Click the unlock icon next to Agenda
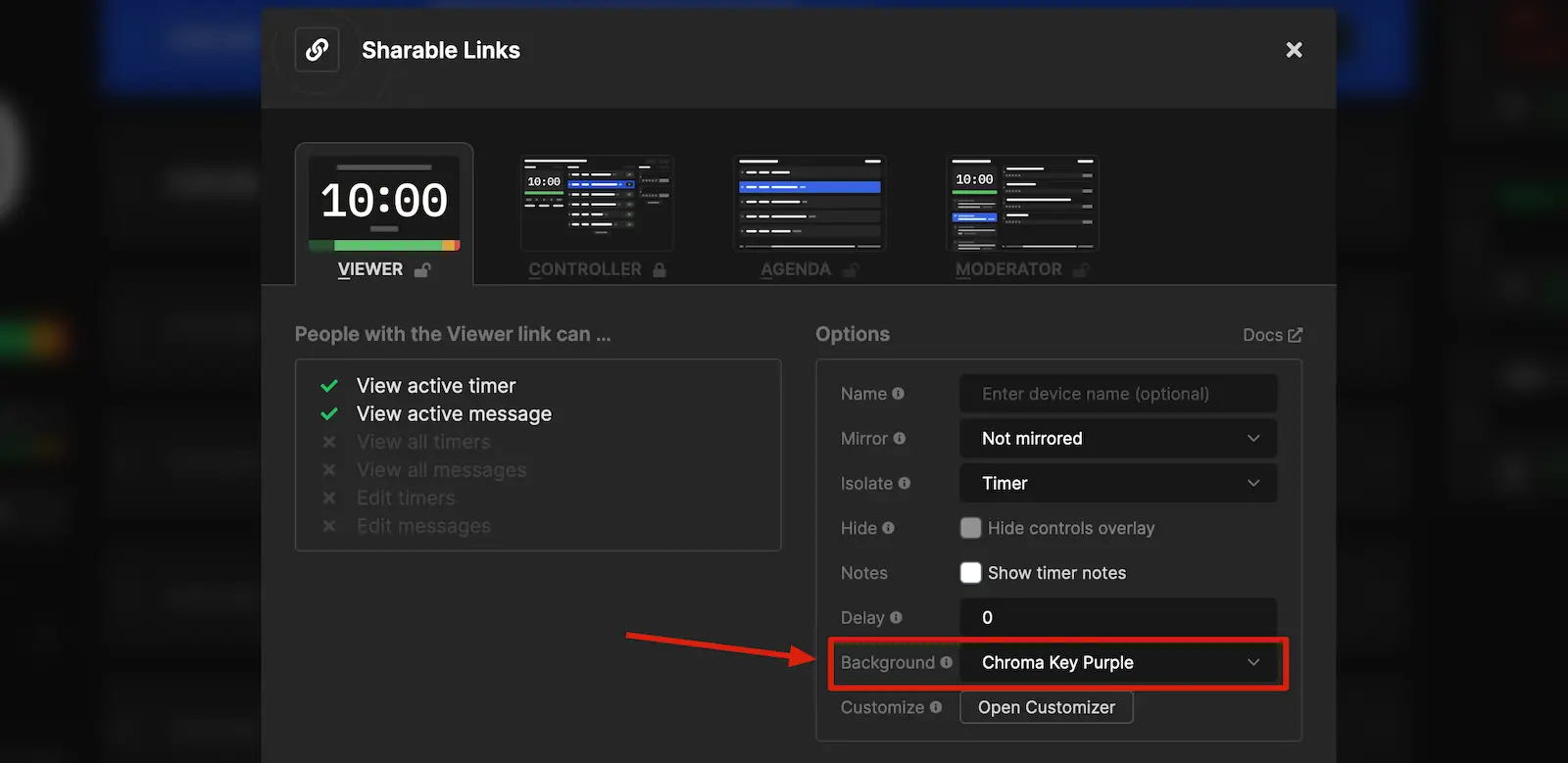 (851, 269)
